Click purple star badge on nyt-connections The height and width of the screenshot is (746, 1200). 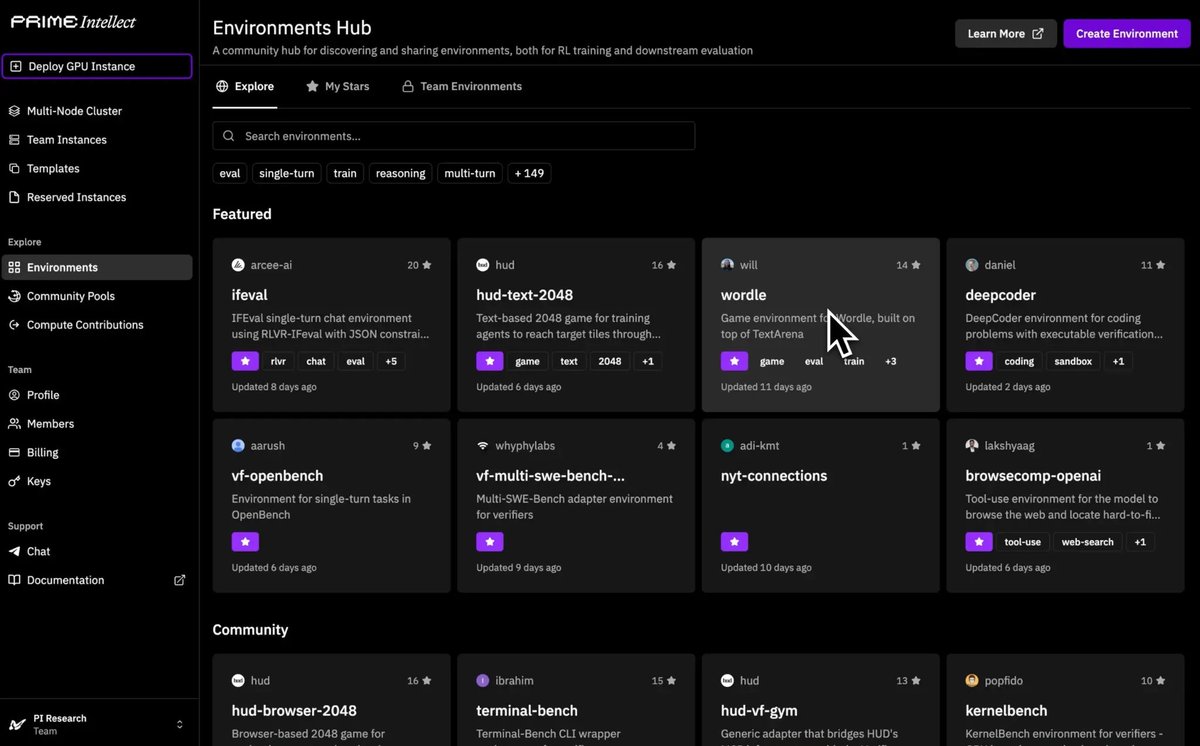[734, 542]
